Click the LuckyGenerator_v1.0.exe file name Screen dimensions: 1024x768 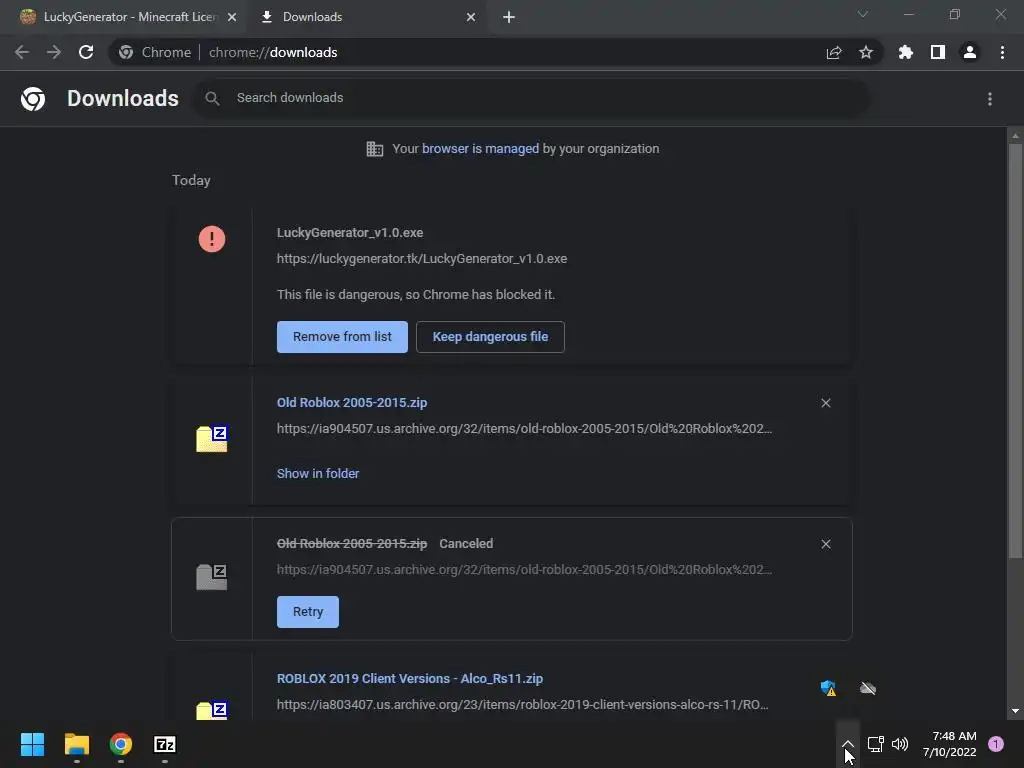[x=350, y=232]
